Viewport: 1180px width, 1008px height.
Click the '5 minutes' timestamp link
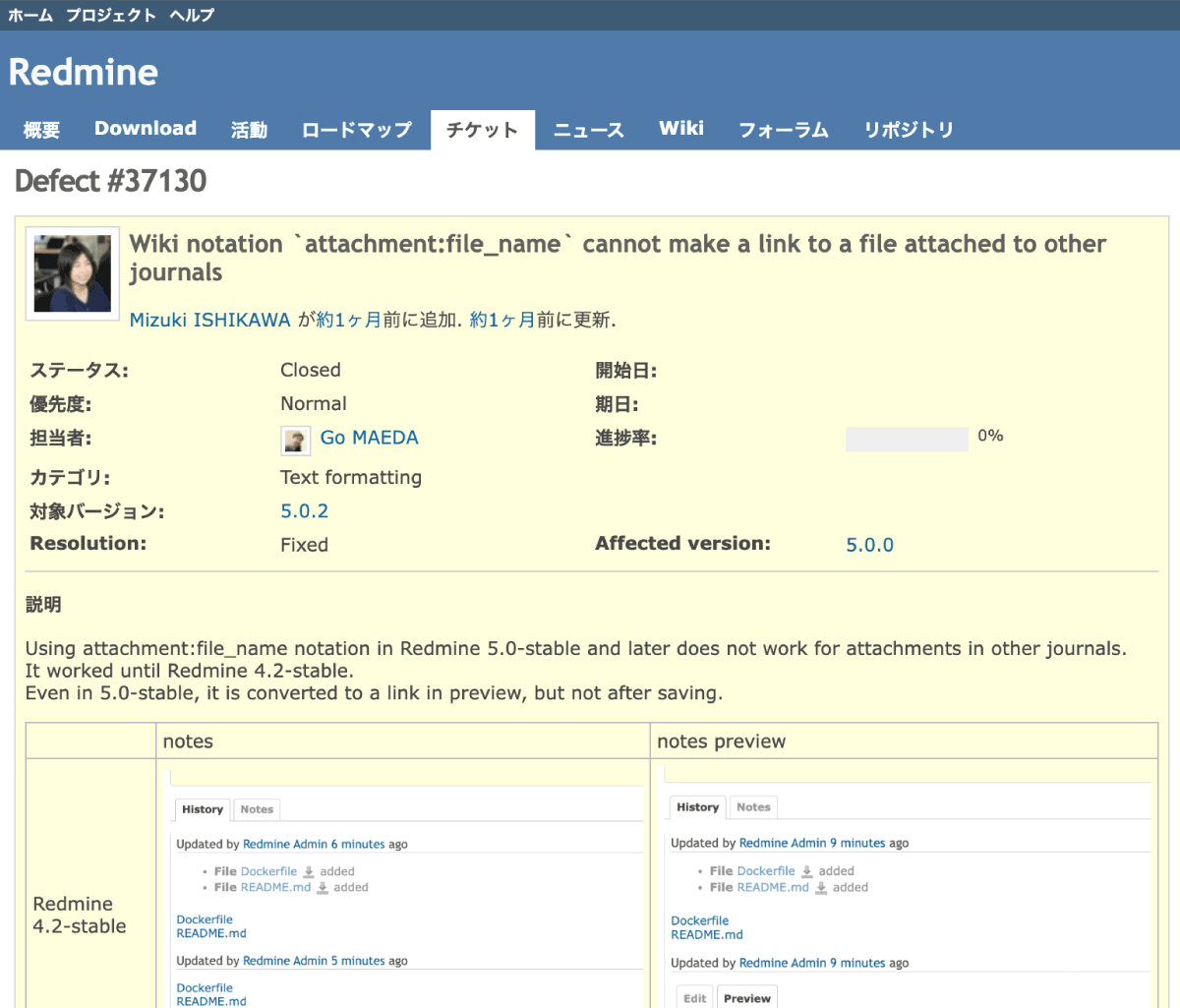tap(358, 961)
